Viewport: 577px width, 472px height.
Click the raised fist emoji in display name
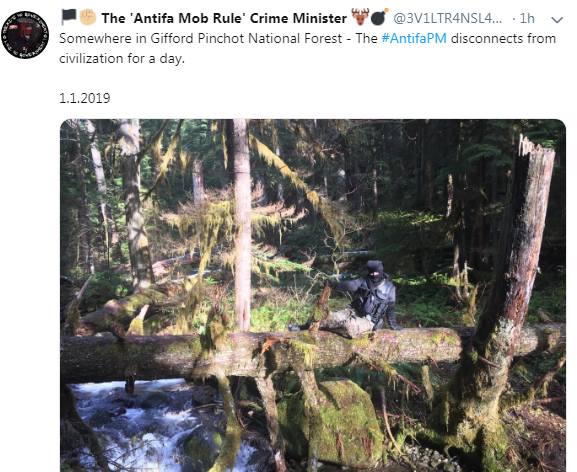(88, 17)
